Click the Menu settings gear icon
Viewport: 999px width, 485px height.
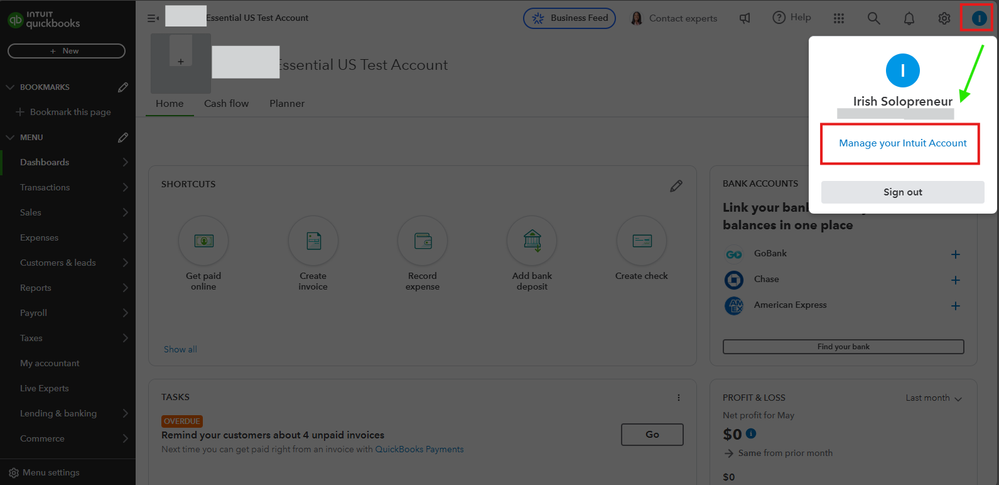pyautogui.click(x=14, y=473)
